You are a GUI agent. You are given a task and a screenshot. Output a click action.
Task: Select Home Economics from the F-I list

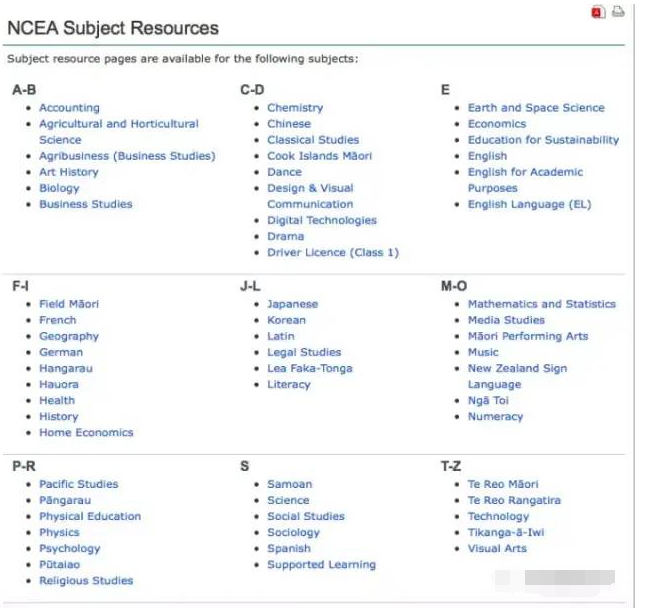point(86,433)
